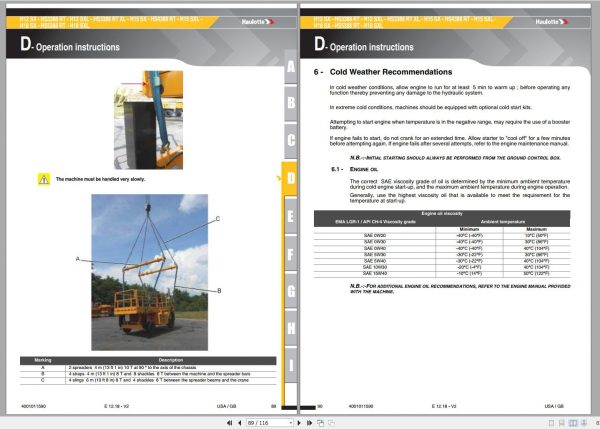Click the 'SAE 15W40' table row

442,274
